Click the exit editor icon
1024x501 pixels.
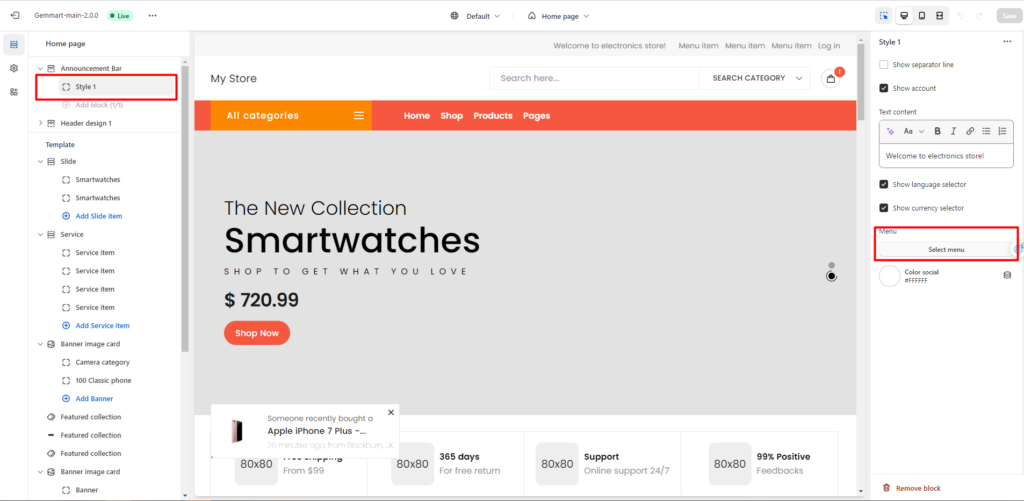pyautogui.click(x=15, y=15)
